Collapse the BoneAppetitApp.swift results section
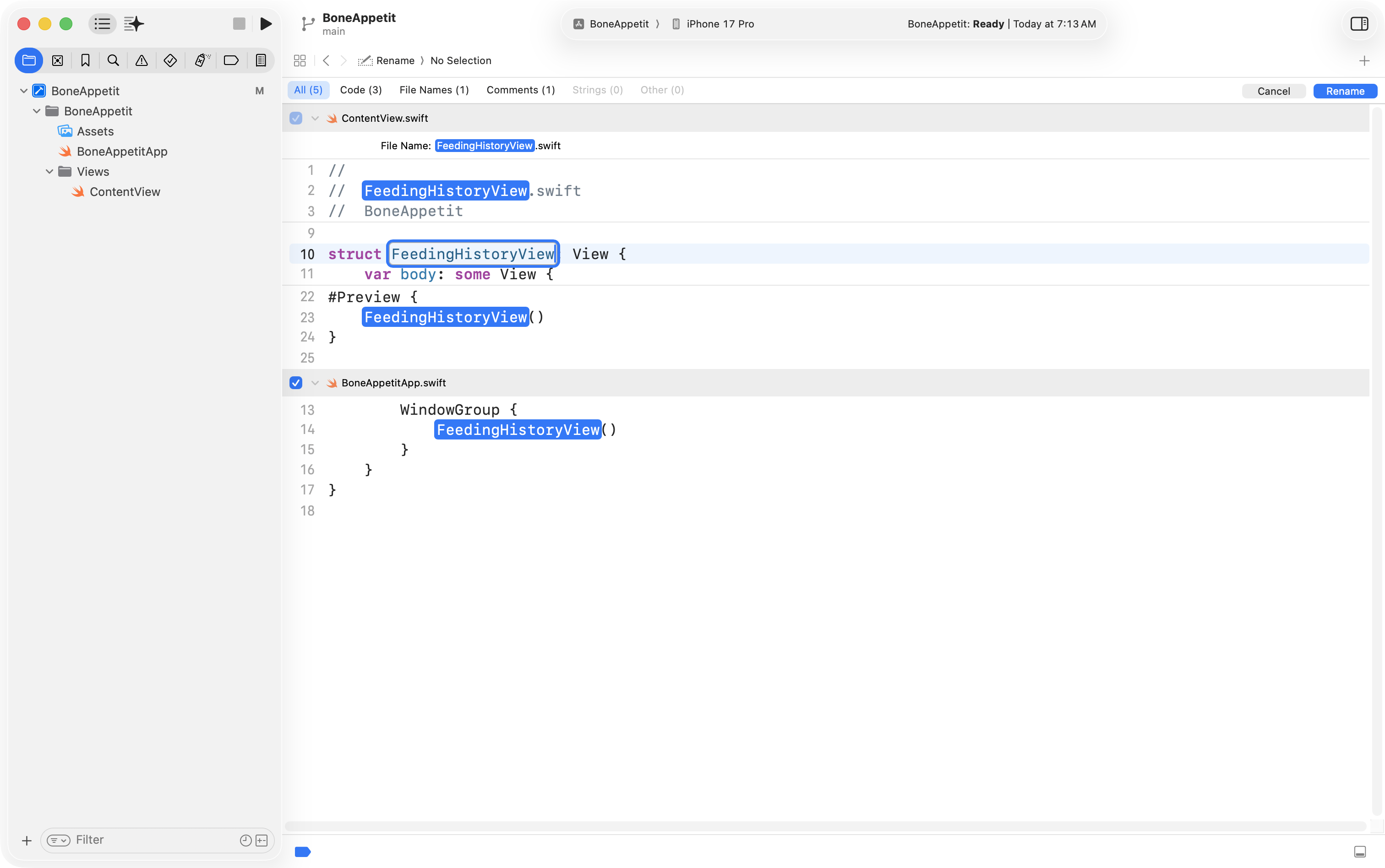Screen dimensions: 1385x868 (315, 383)
